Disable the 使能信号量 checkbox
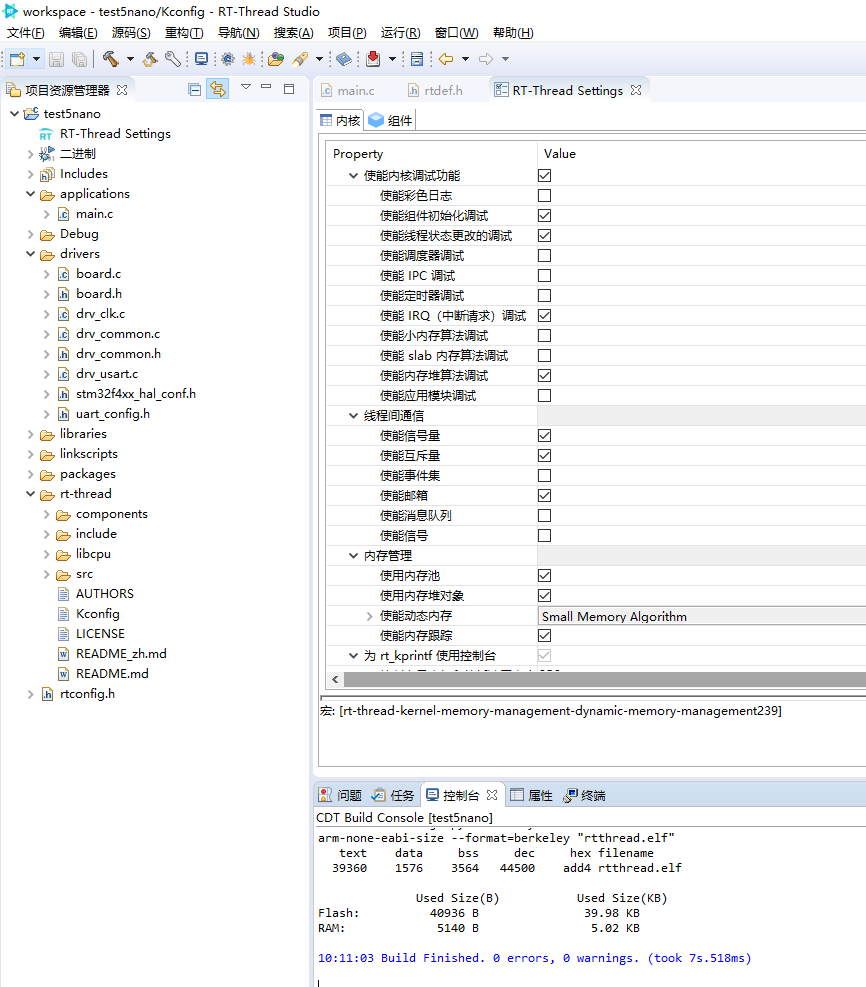Image resolution: width=866 pixels, height=987 pixels. point(544,435)
